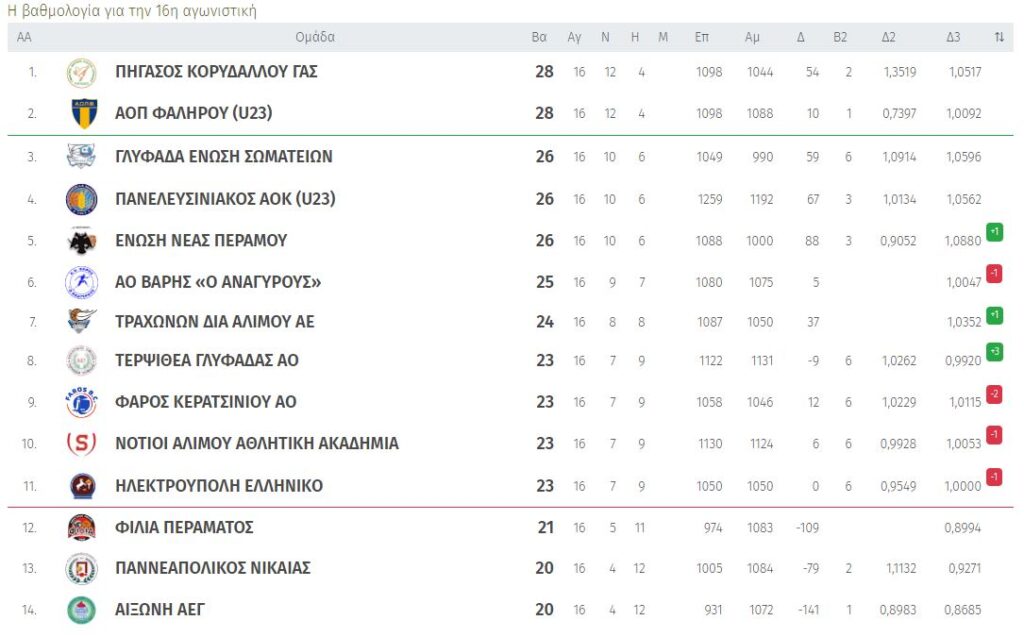Sort standings by the Ομάδα column header
Image resolution: width=1024 pixels, height=637 pixels.
[x=315, y=38]
